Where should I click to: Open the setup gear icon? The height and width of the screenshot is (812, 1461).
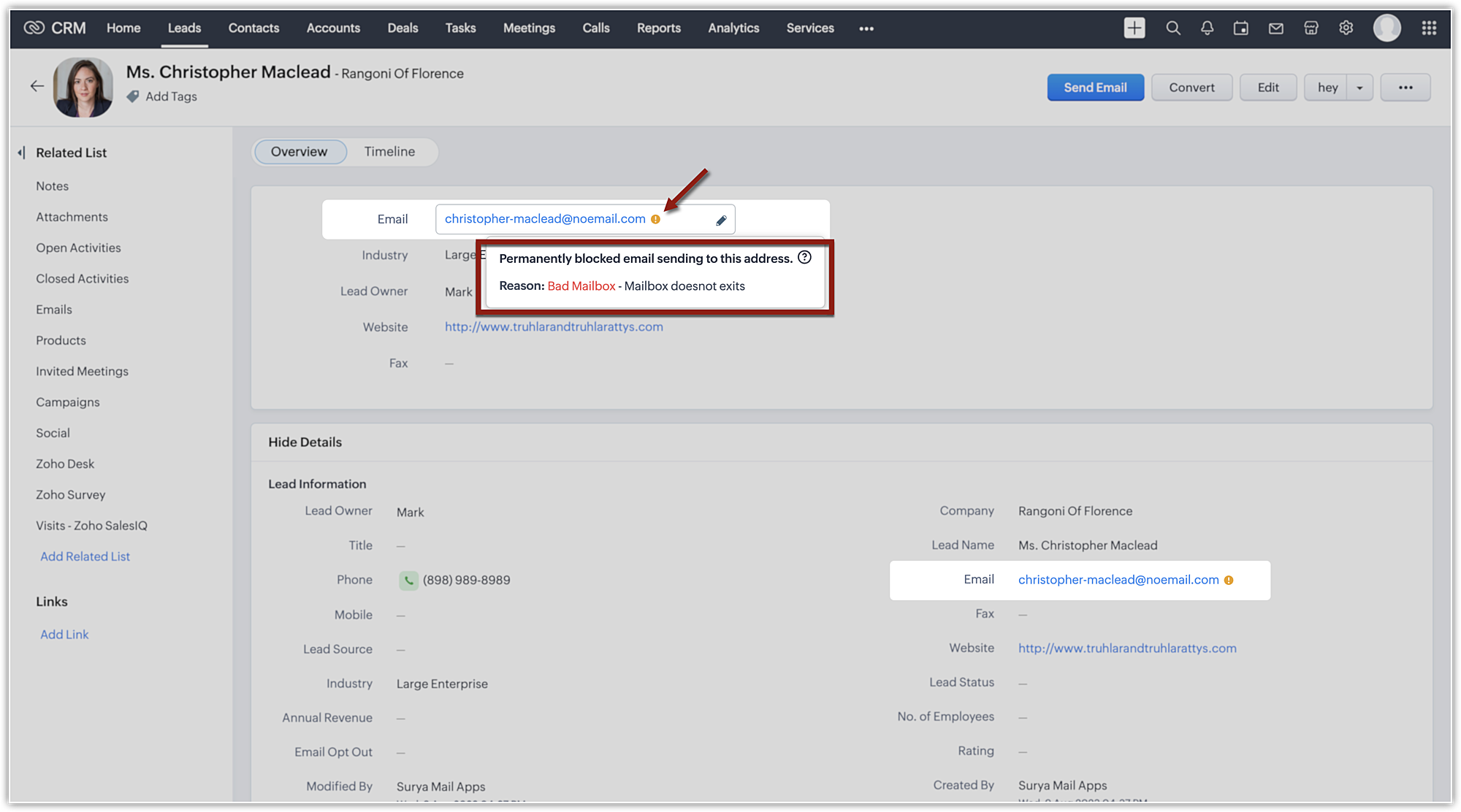(1346, 28)
